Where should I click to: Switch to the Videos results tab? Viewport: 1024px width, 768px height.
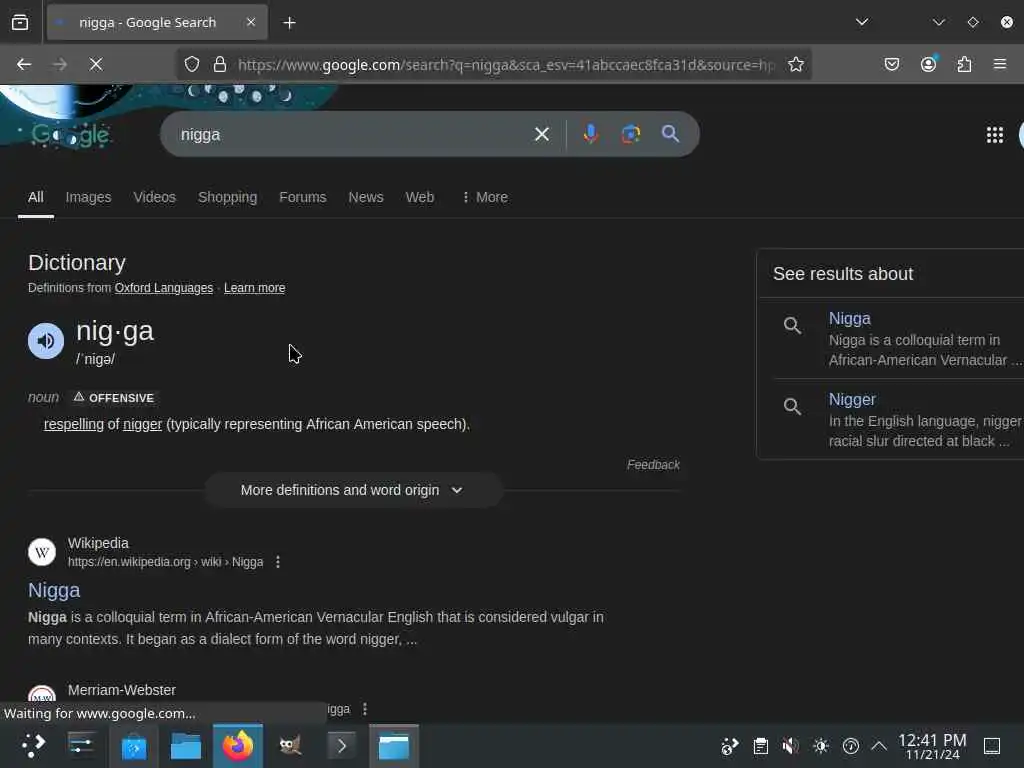155,197
